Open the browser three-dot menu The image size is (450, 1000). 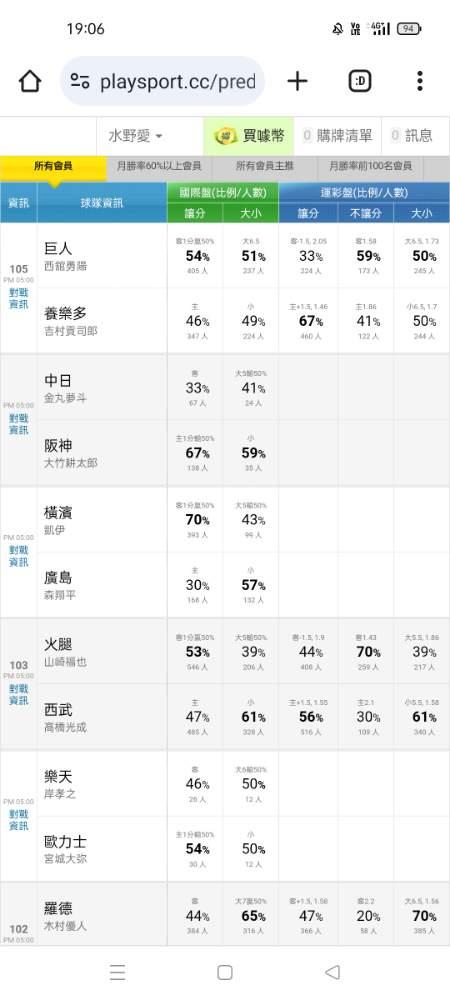pos(419,81)
